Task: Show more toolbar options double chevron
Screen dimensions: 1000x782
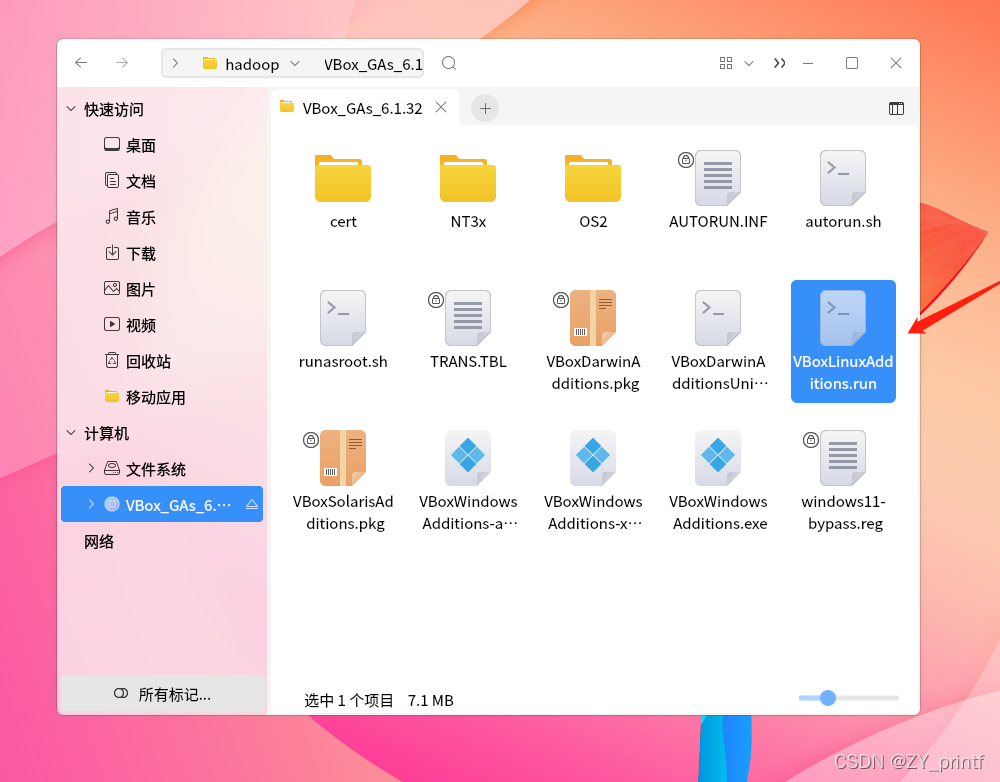Action: point(779,63)
